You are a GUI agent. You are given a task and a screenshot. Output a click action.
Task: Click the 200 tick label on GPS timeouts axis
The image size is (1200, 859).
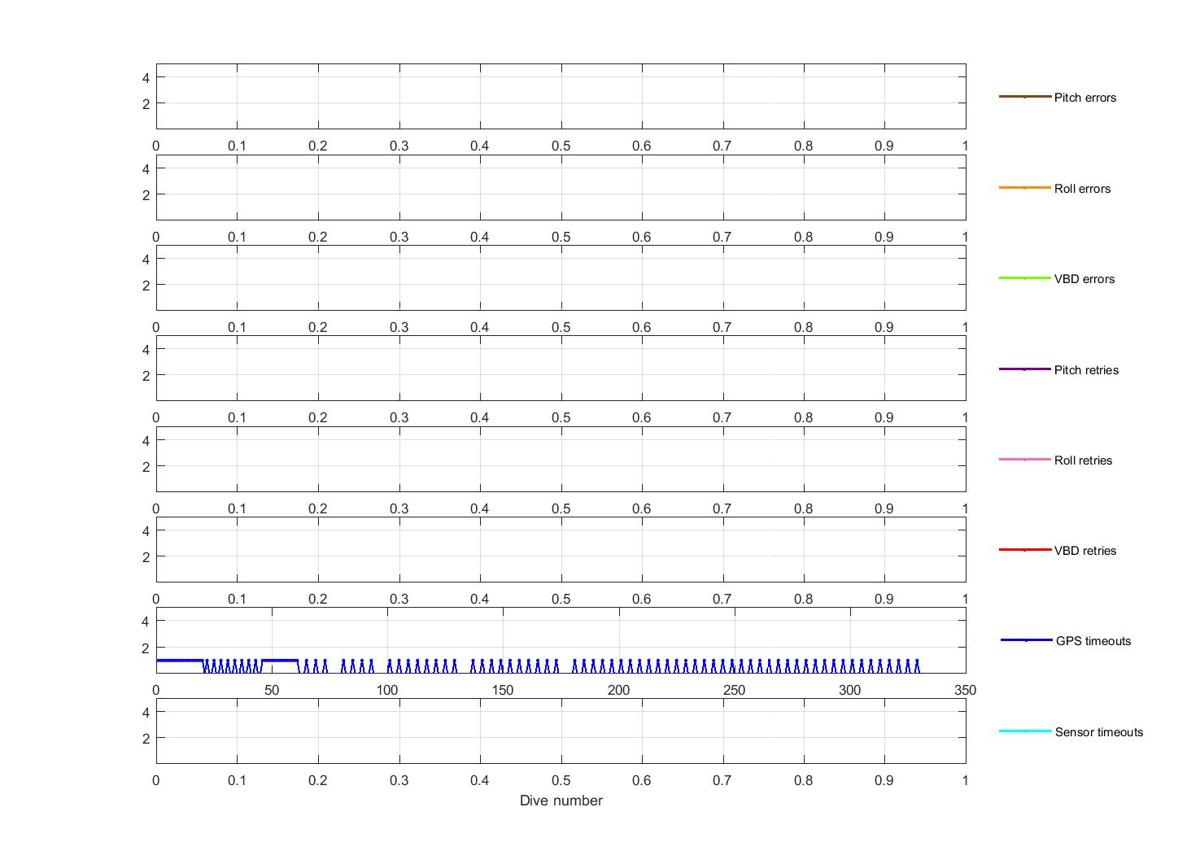(619, 690)
